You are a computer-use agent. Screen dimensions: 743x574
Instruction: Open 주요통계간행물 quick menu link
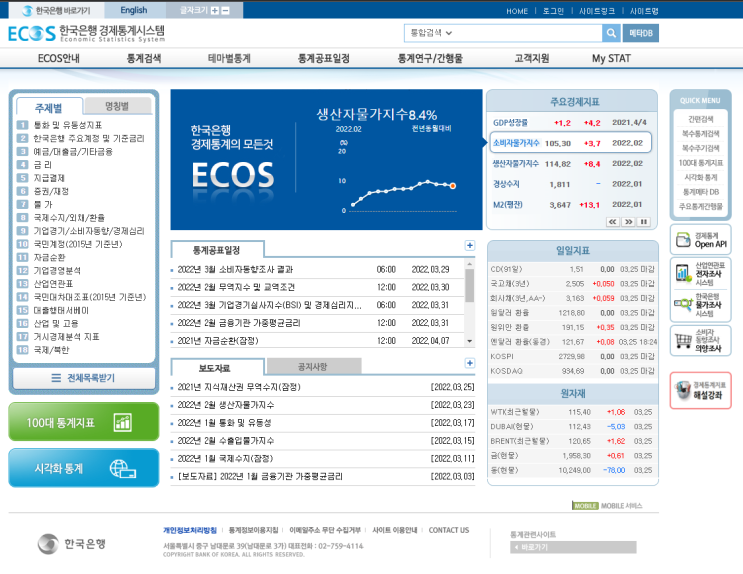click(700, 206)
